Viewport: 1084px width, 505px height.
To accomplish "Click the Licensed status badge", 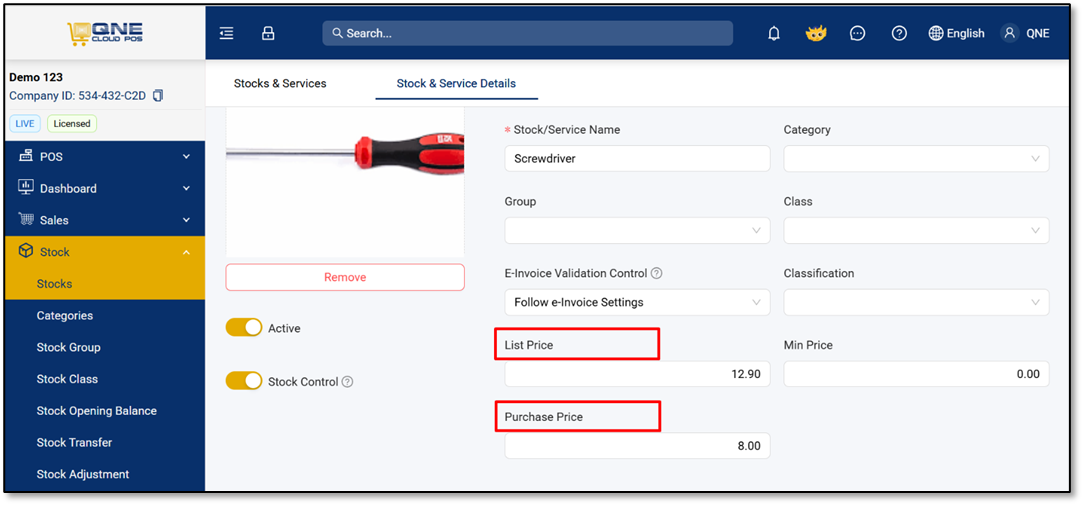I will tap(72, 124).
